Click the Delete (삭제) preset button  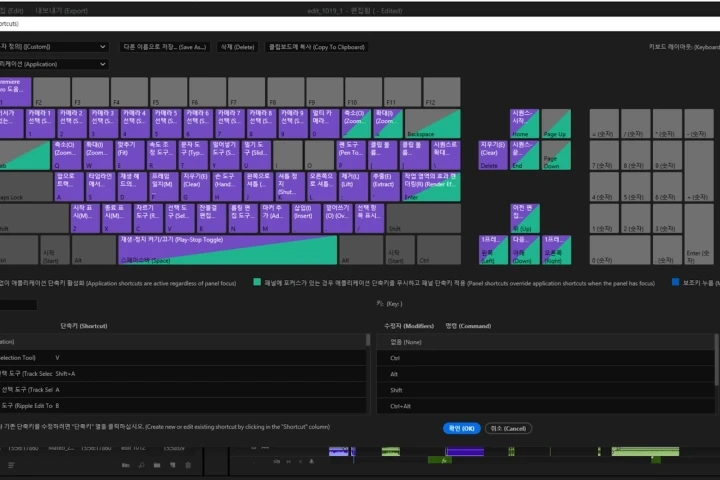pyautogui.click(x=237, y=47)
